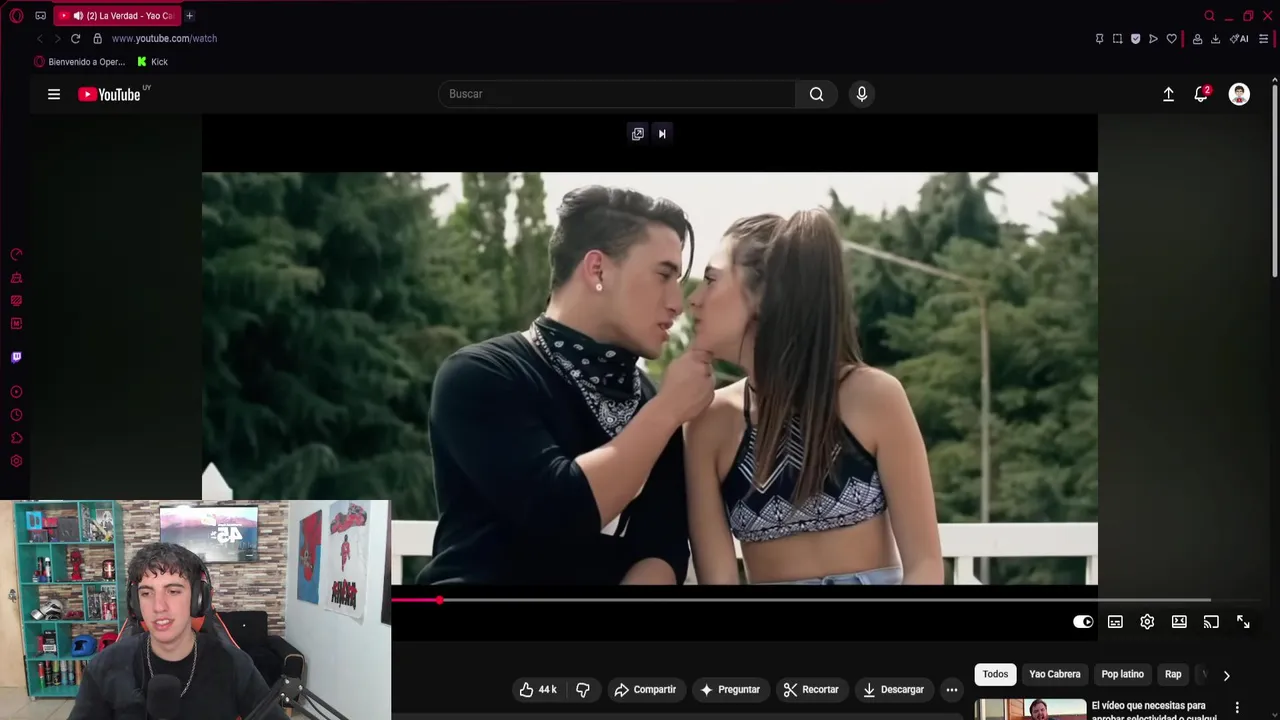Open a new browser tab

pos(189,16)
